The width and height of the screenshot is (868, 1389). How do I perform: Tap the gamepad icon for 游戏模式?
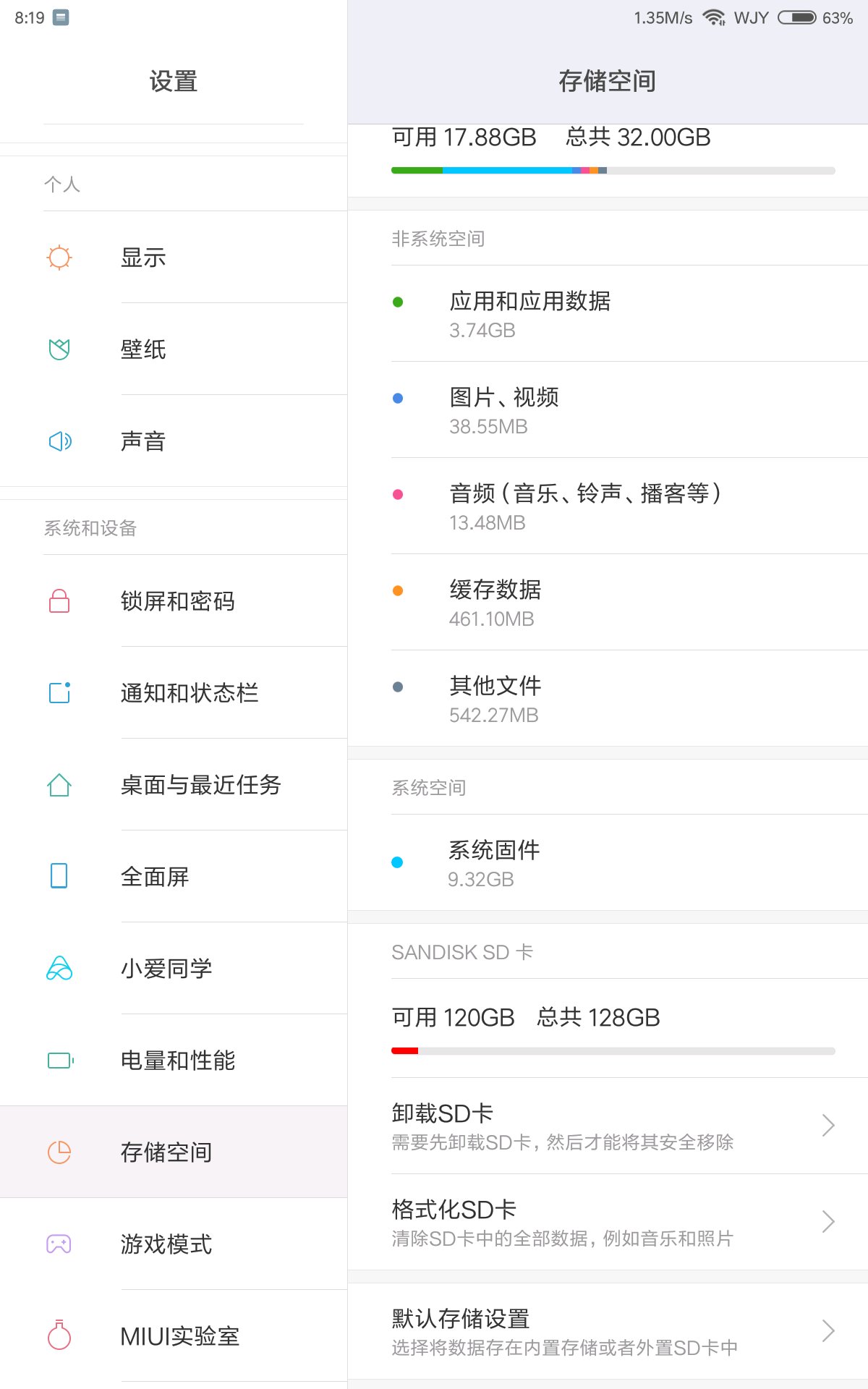click(59, 1244)
